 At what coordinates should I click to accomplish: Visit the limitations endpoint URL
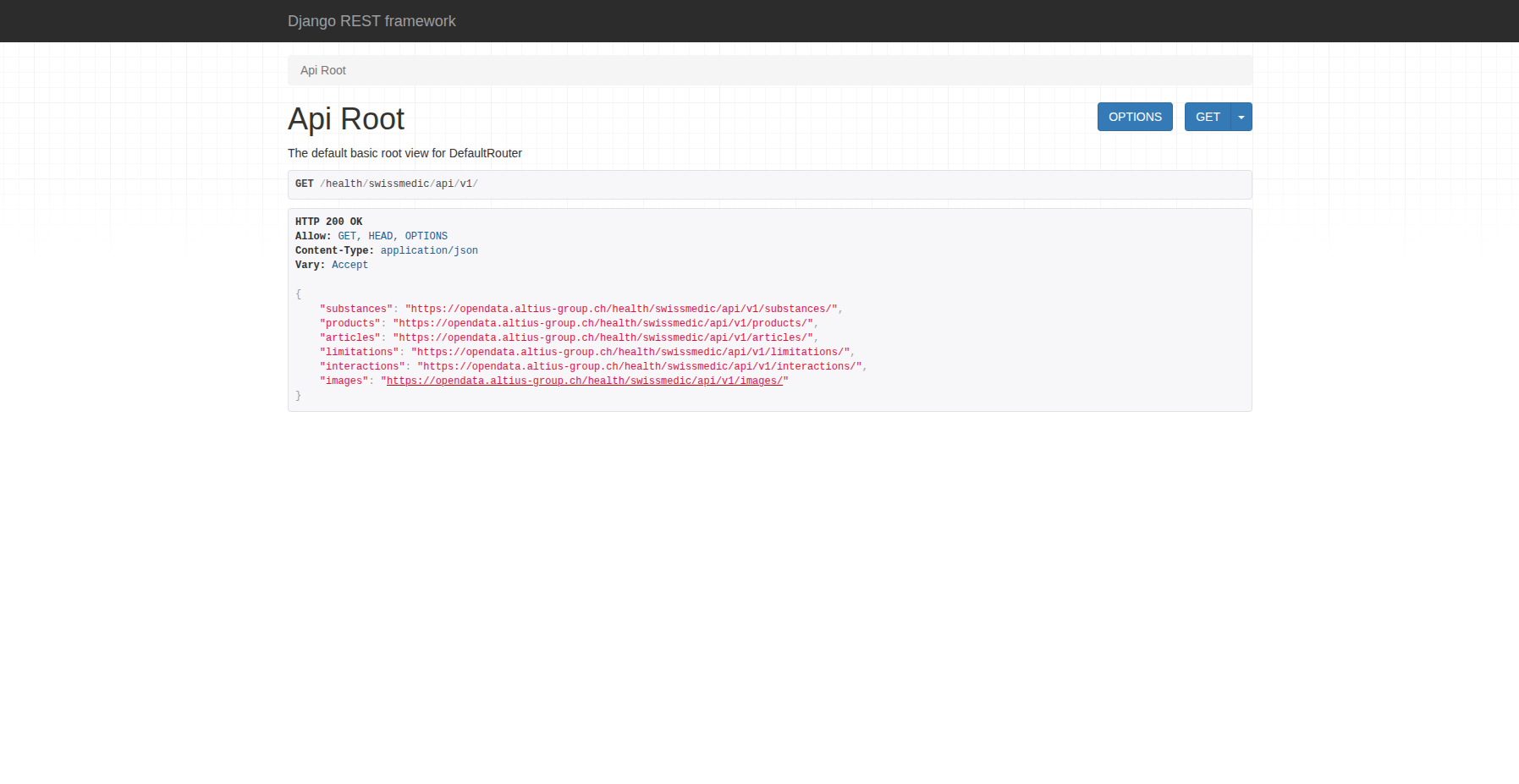point(630,352)
